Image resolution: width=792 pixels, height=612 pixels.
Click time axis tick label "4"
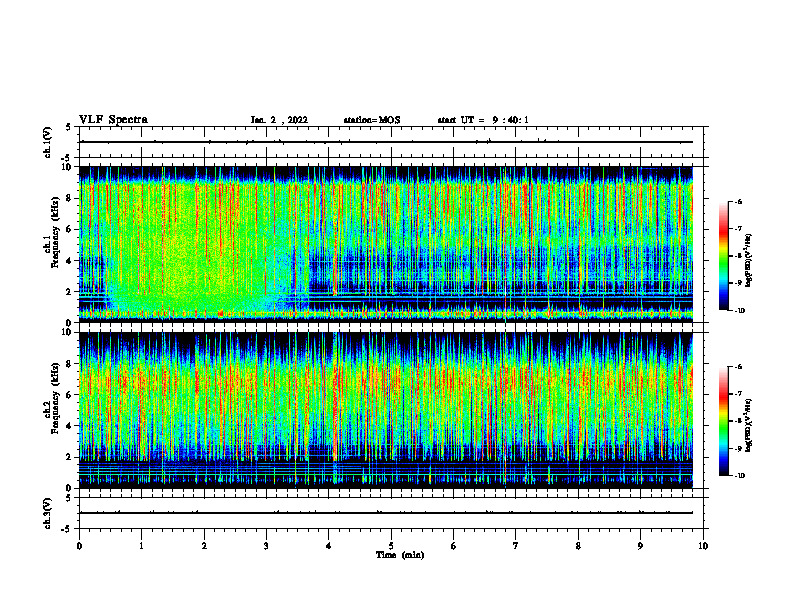[329, 546]
